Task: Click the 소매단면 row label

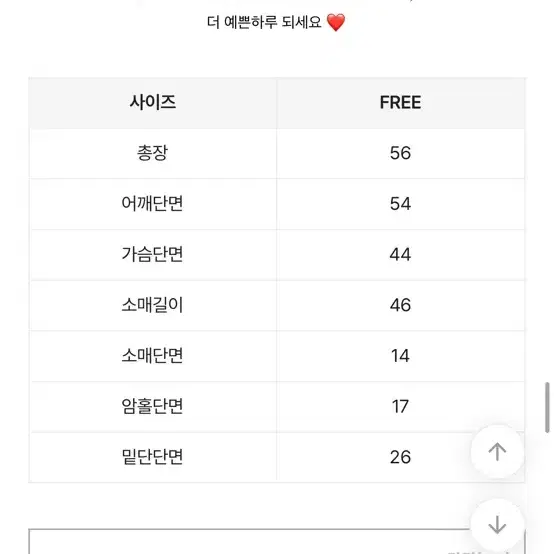Action: tap(153, 355)
